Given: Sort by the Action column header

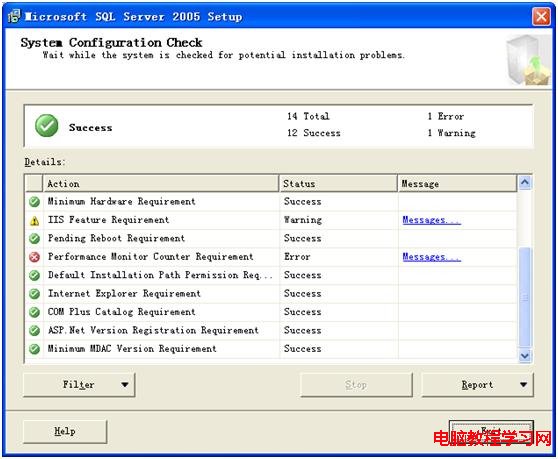Looking at the screenshot, I should click(x=160, y=184).
